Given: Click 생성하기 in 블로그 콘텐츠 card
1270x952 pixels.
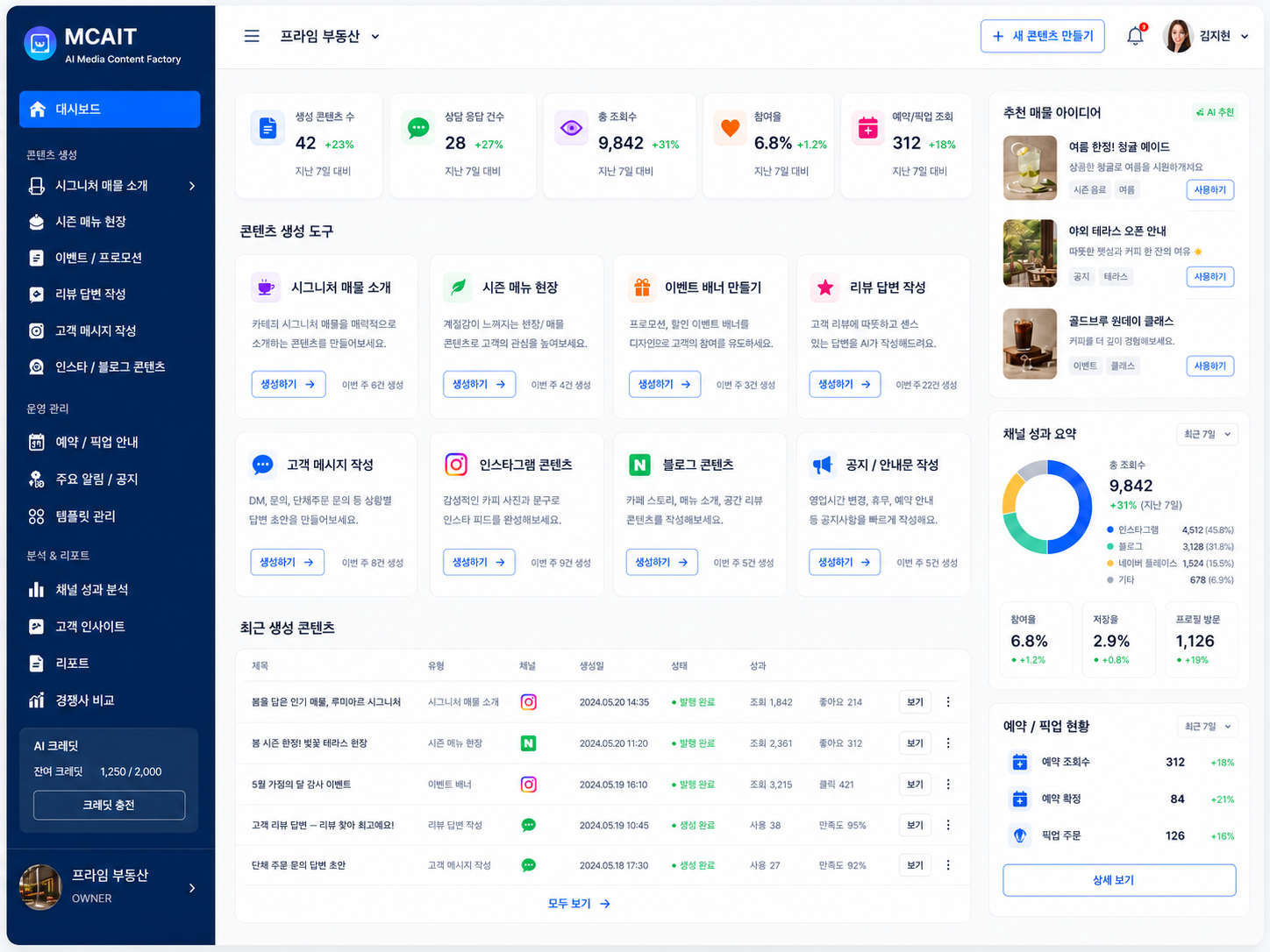Looking at the screenshot, I should click(x=662, y=562).
